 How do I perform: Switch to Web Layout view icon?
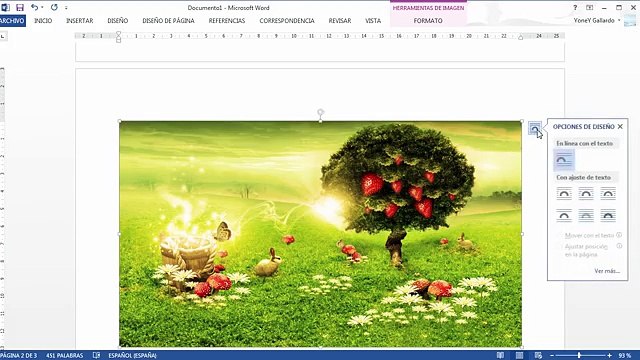coord(538,356)
